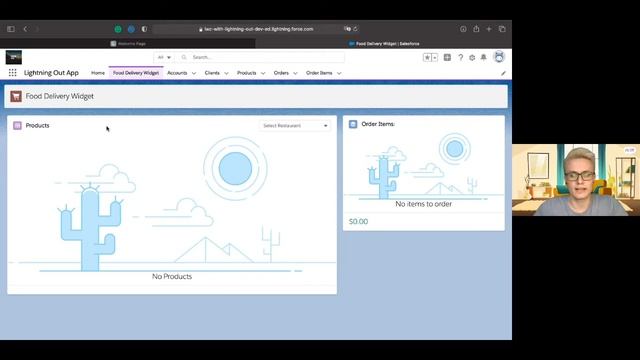This screenshot has height=360, width=640.
Task: Click the green browser extension icon
Action: [118, 29]
